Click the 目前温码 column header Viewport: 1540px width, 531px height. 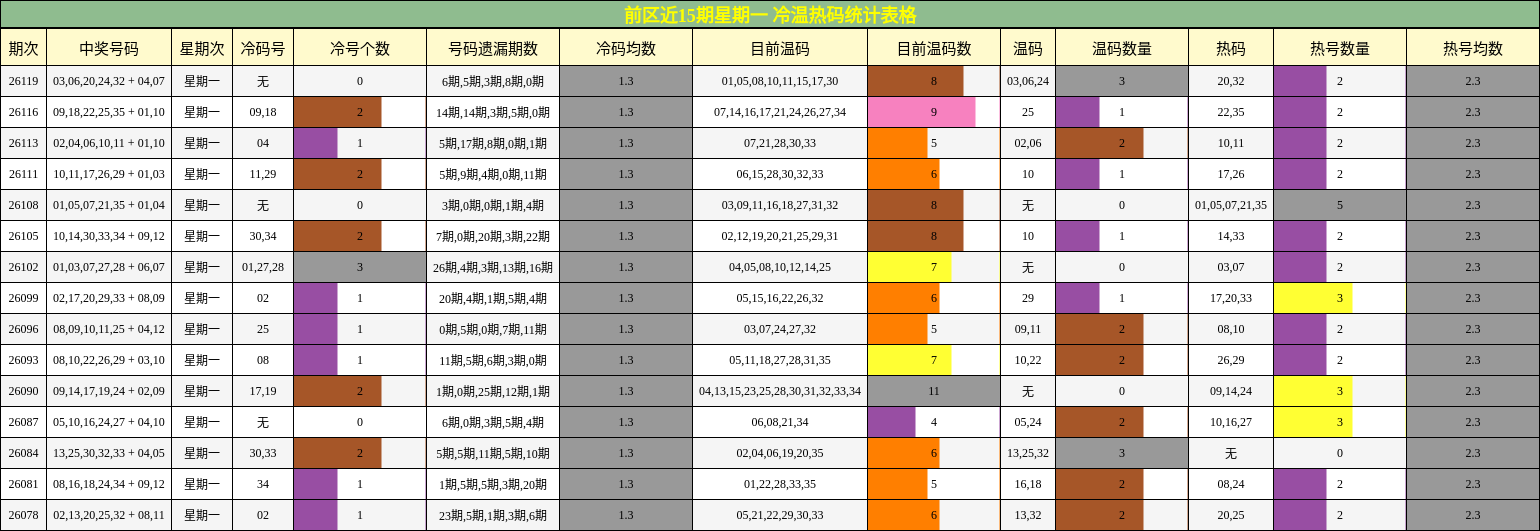(x=780, y=47)
